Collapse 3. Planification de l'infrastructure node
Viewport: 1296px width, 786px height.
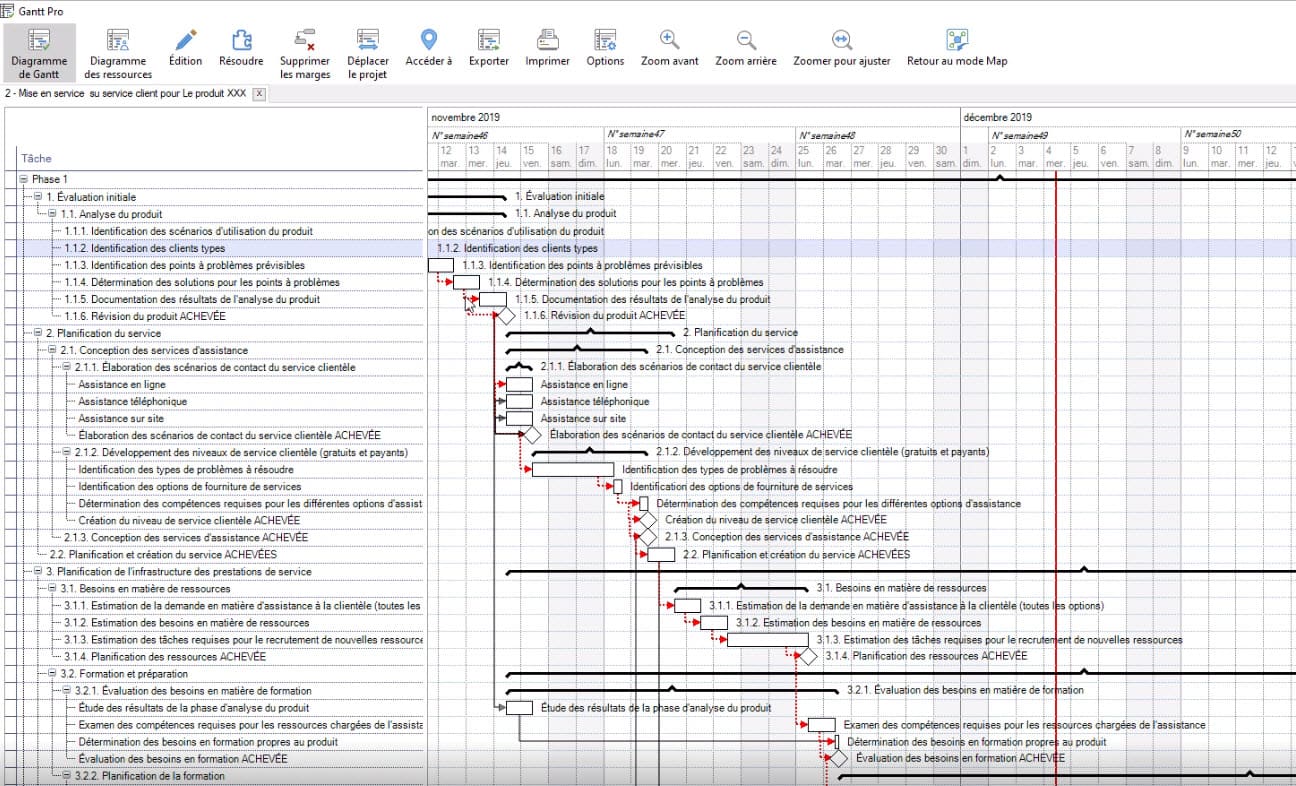click(x=38, y=572)
